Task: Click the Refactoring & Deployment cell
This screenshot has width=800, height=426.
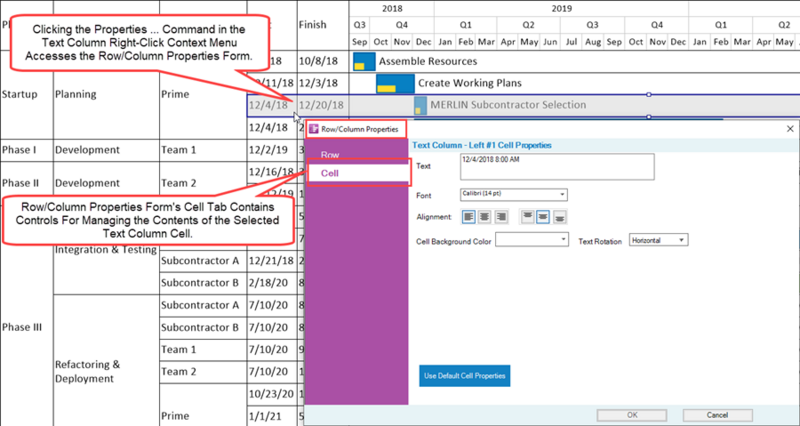Action: [x=106, y=371]
